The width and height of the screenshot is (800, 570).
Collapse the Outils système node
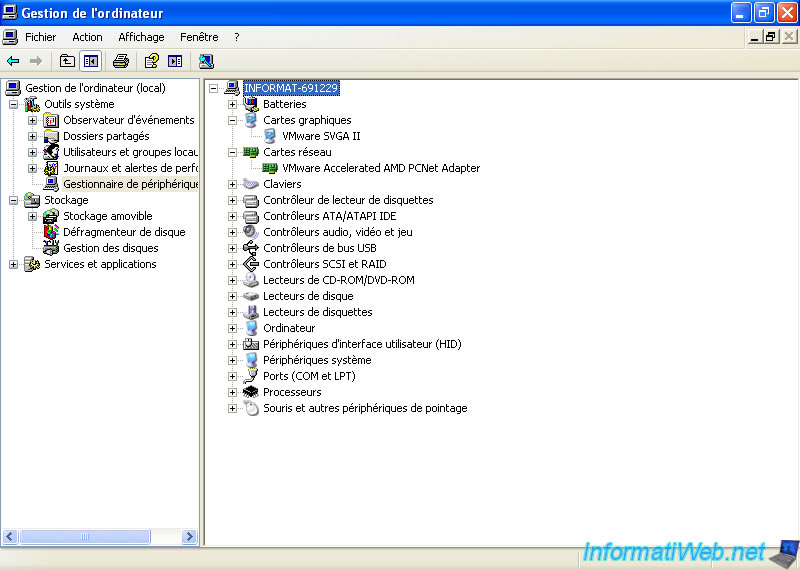[13, 104]
